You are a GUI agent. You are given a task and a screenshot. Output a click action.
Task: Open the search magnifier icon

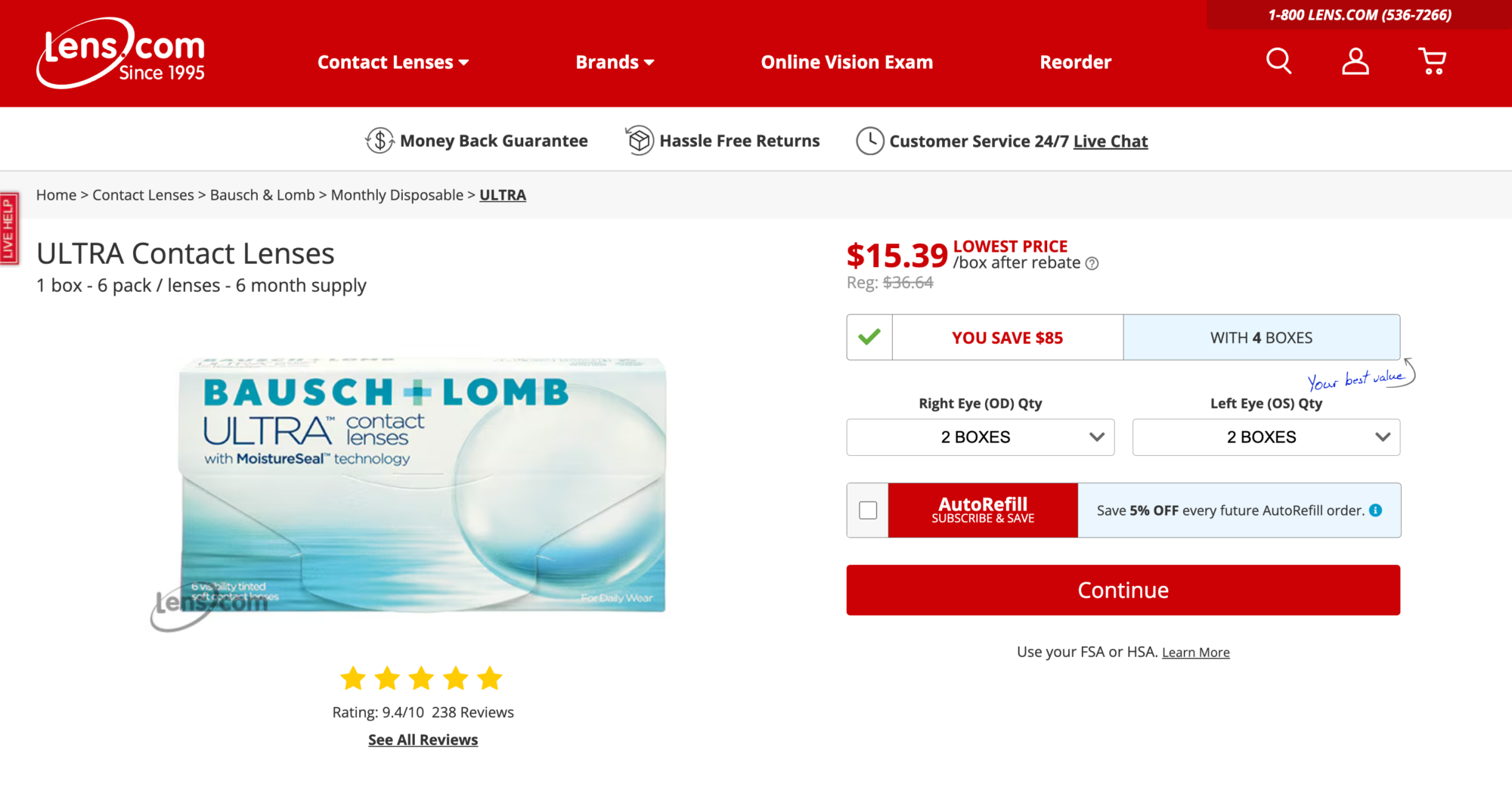(x=1278, y=61)
